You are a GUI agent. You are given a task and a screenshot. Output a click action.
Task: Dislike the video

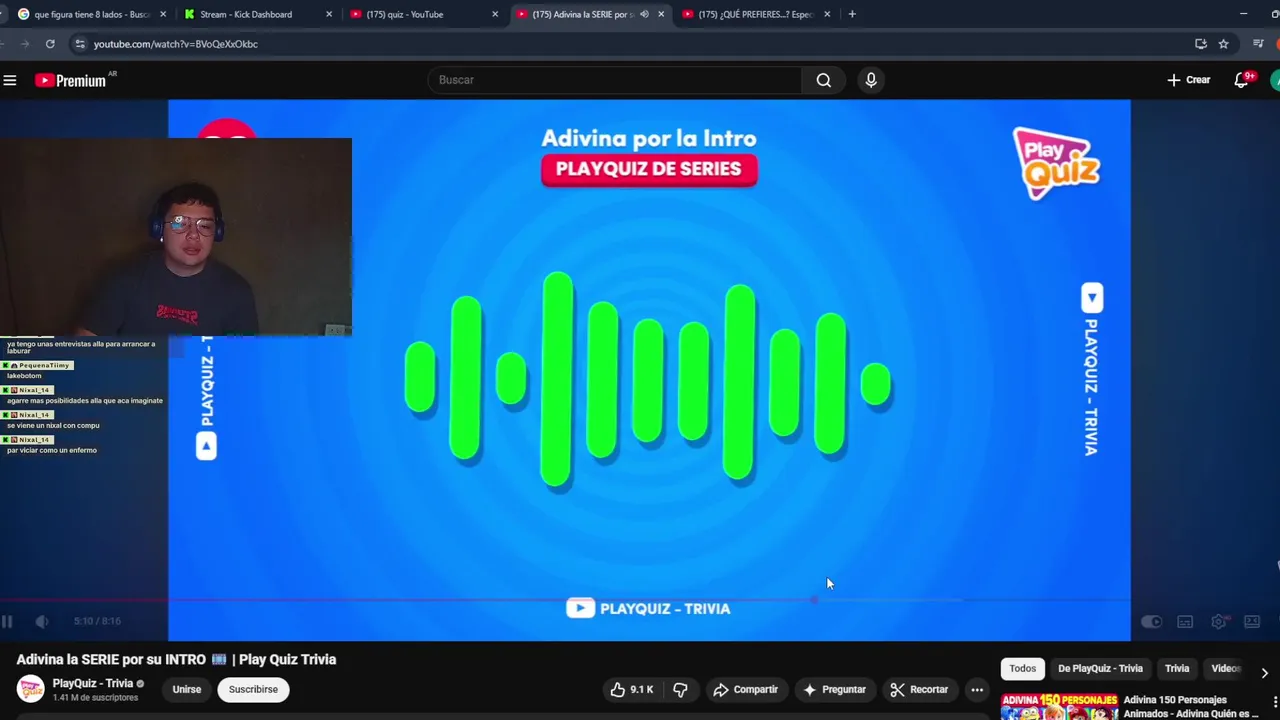tap(680, 689)
